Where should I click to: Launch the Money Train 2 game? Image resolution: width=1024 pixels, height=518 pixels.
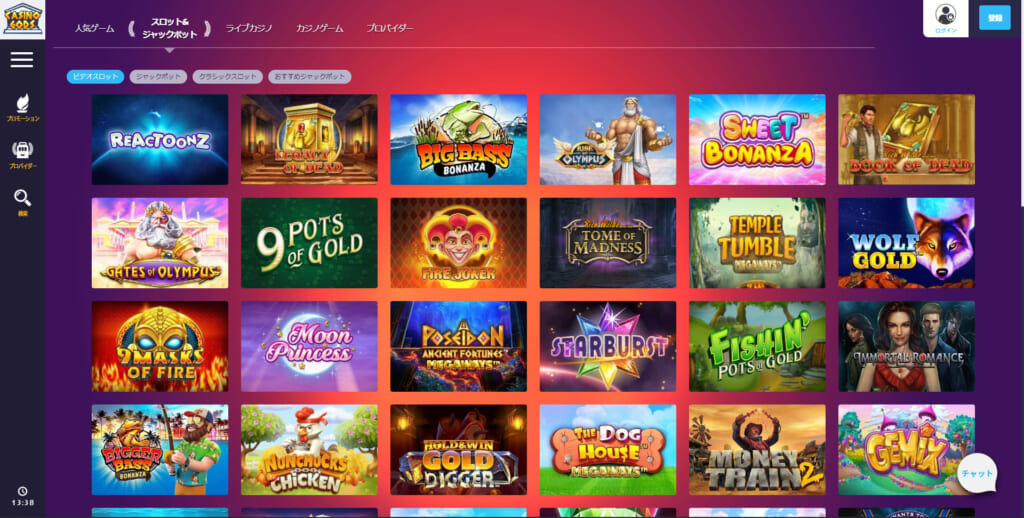pyautogui.click(x=757, y=449)
